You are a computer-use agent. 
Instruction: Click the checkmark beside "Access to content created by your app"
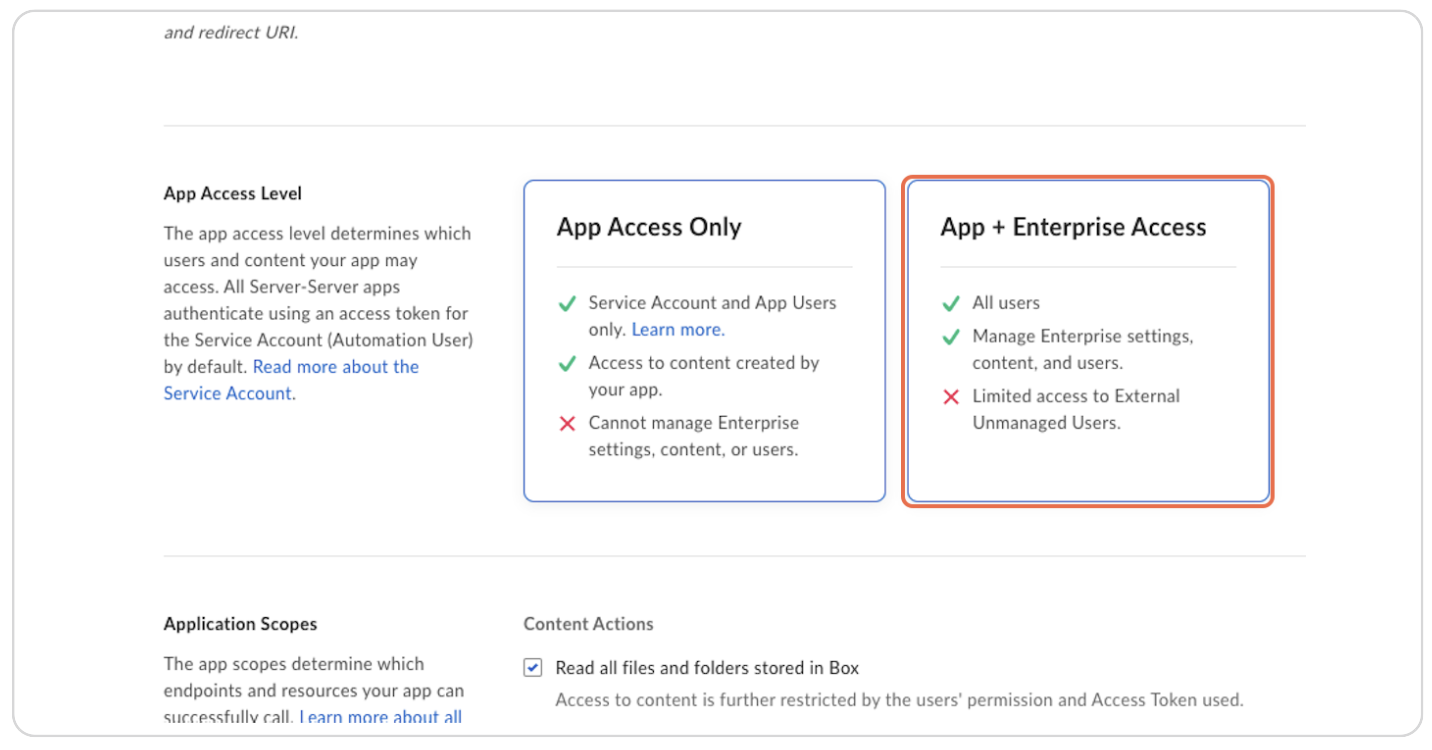[567, 363]
